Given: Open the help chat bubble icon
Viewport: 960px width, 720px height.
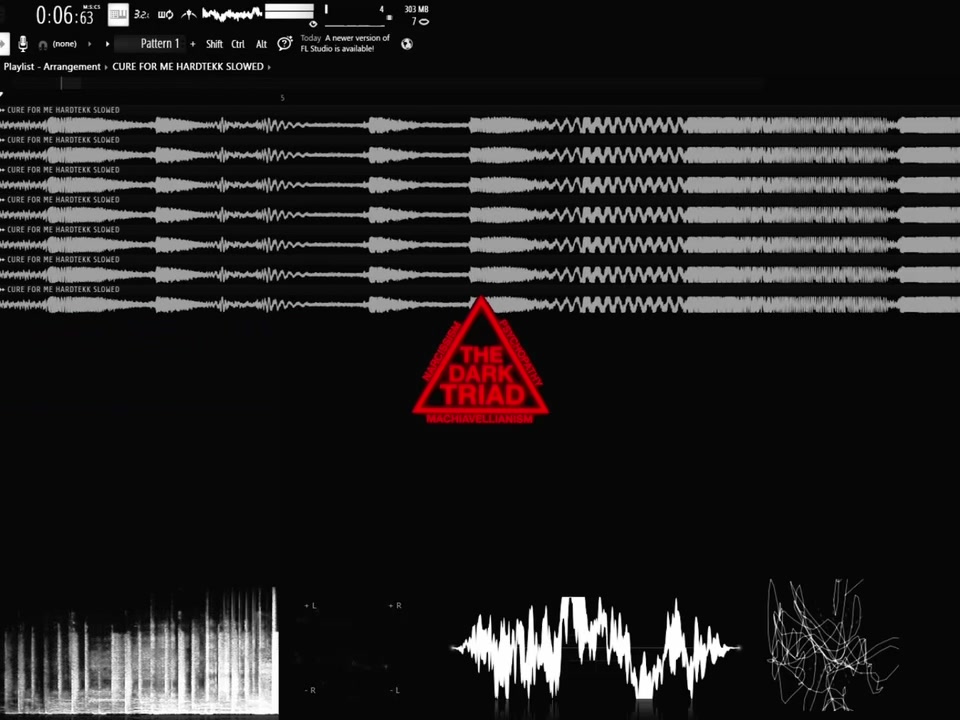Looking at the screenshot, I should (x=285, y=43).
